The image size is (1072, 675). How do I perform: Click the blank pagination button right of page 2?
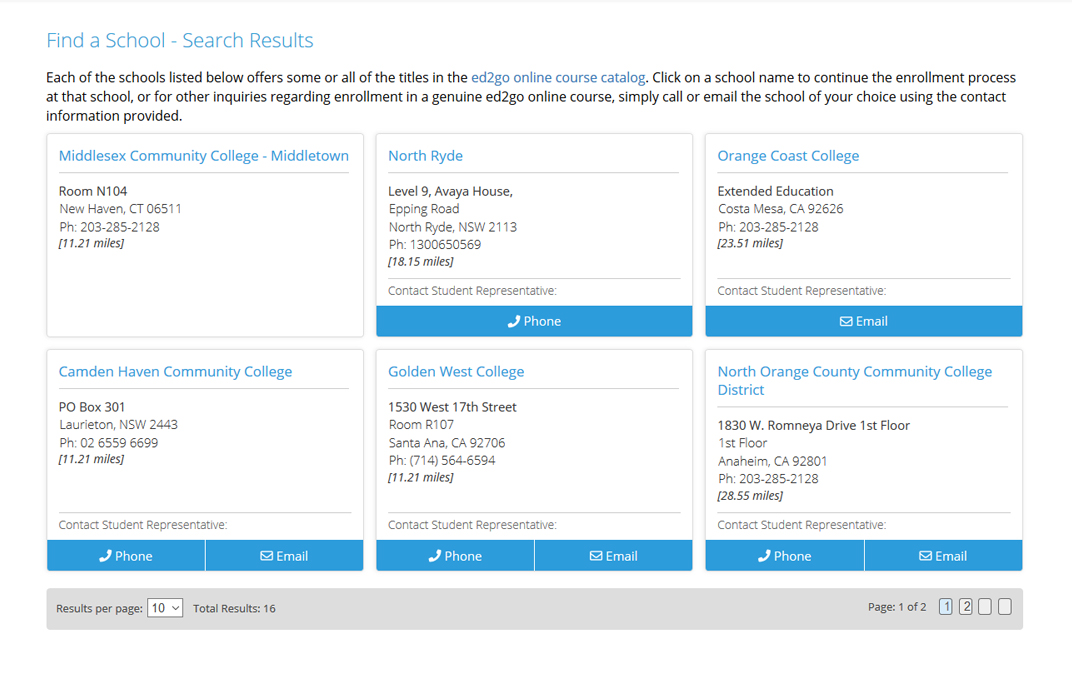pyautogui.click(x=985, y=607)
